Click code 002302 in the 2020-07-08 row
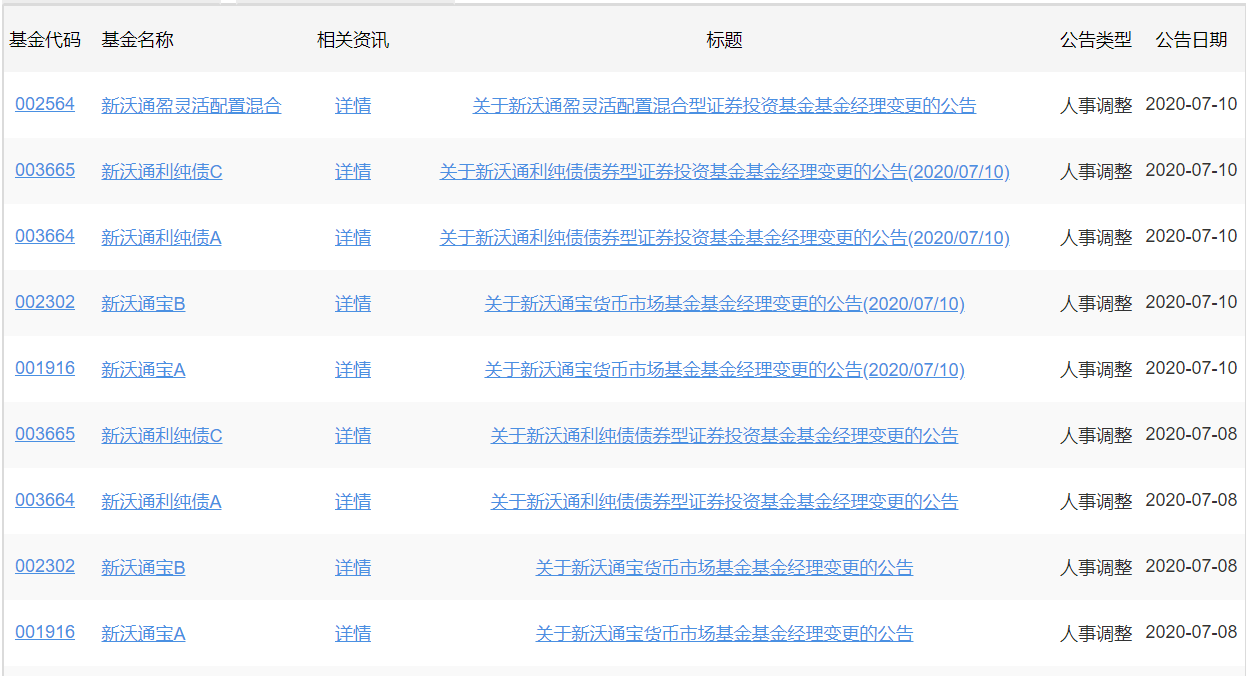Viewport: 1249px width, 676px height. point(45,566)
